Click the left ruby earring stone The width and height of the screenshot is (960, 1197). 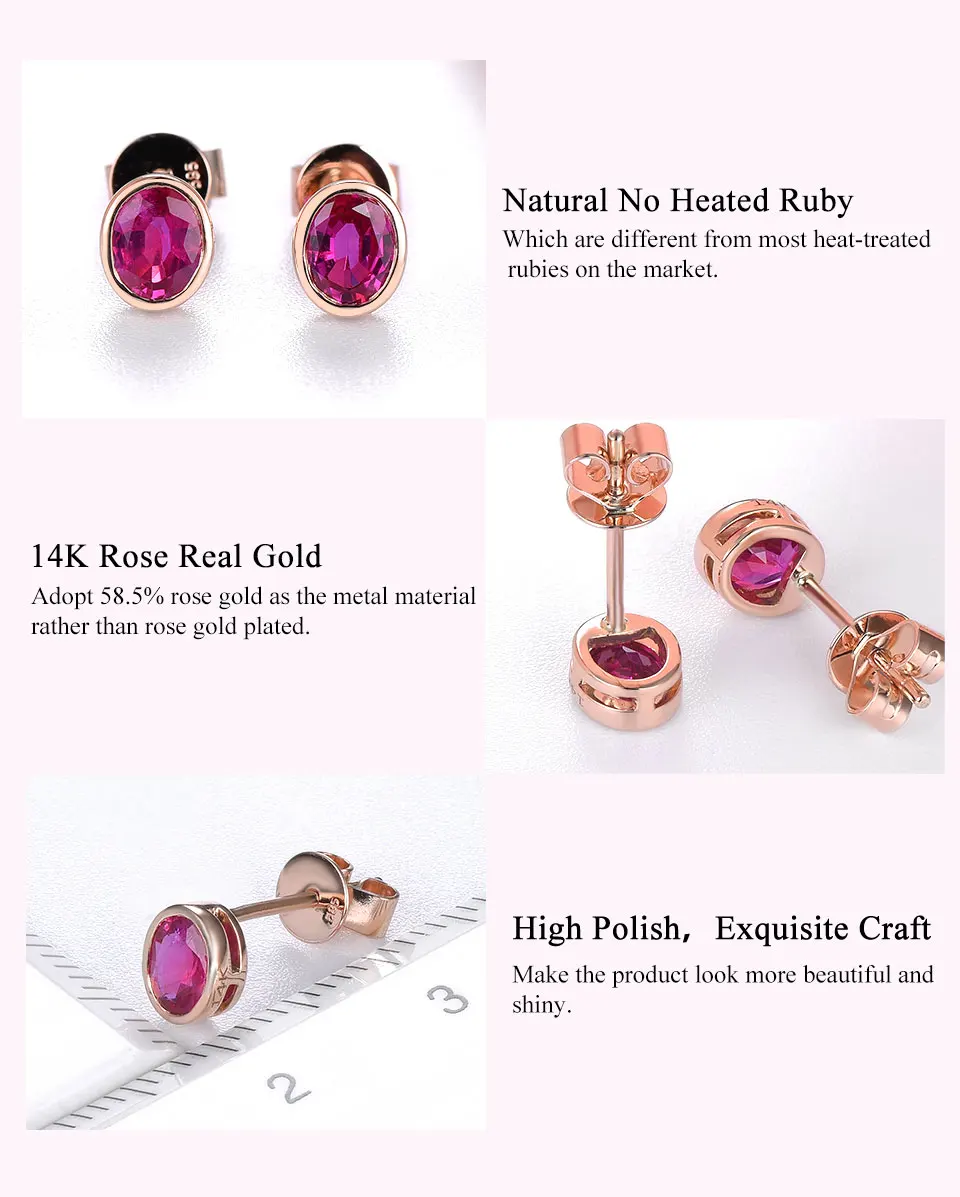(157, 244)
